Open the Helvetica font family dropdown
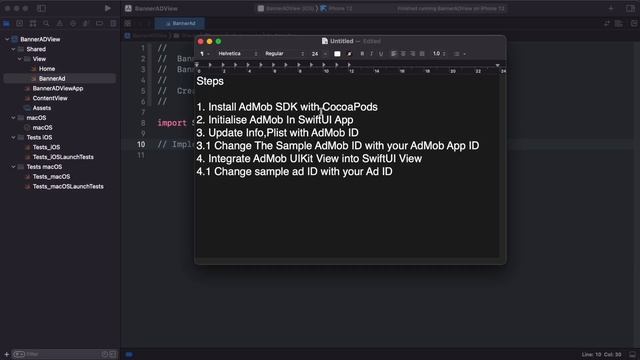640x360 pixels. coord(237,53)
